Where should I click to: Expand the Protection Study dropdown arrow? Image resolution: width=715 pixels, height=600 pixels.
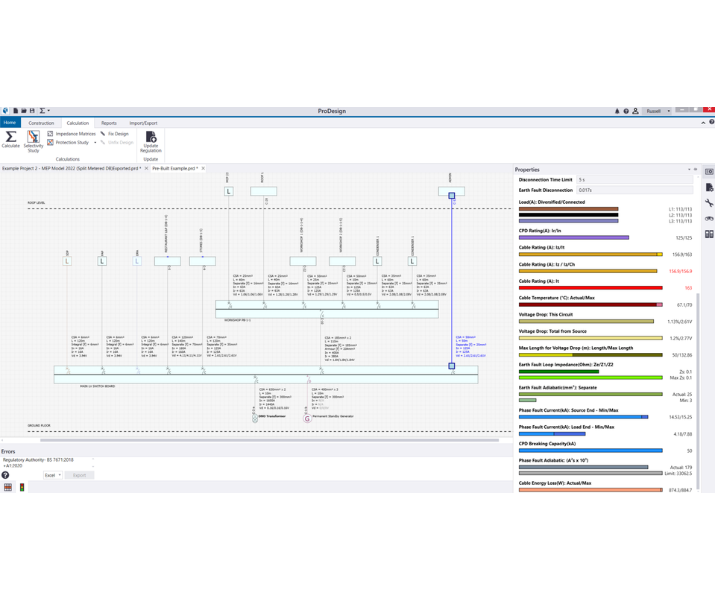click(x=95, y=143)
